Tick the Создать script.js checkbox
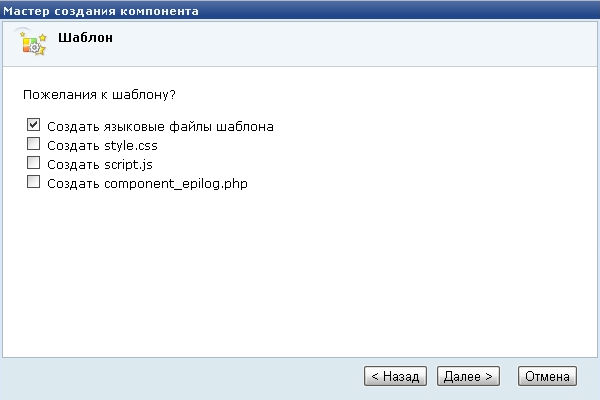600x400 pixels. click(x=33, y=163)
